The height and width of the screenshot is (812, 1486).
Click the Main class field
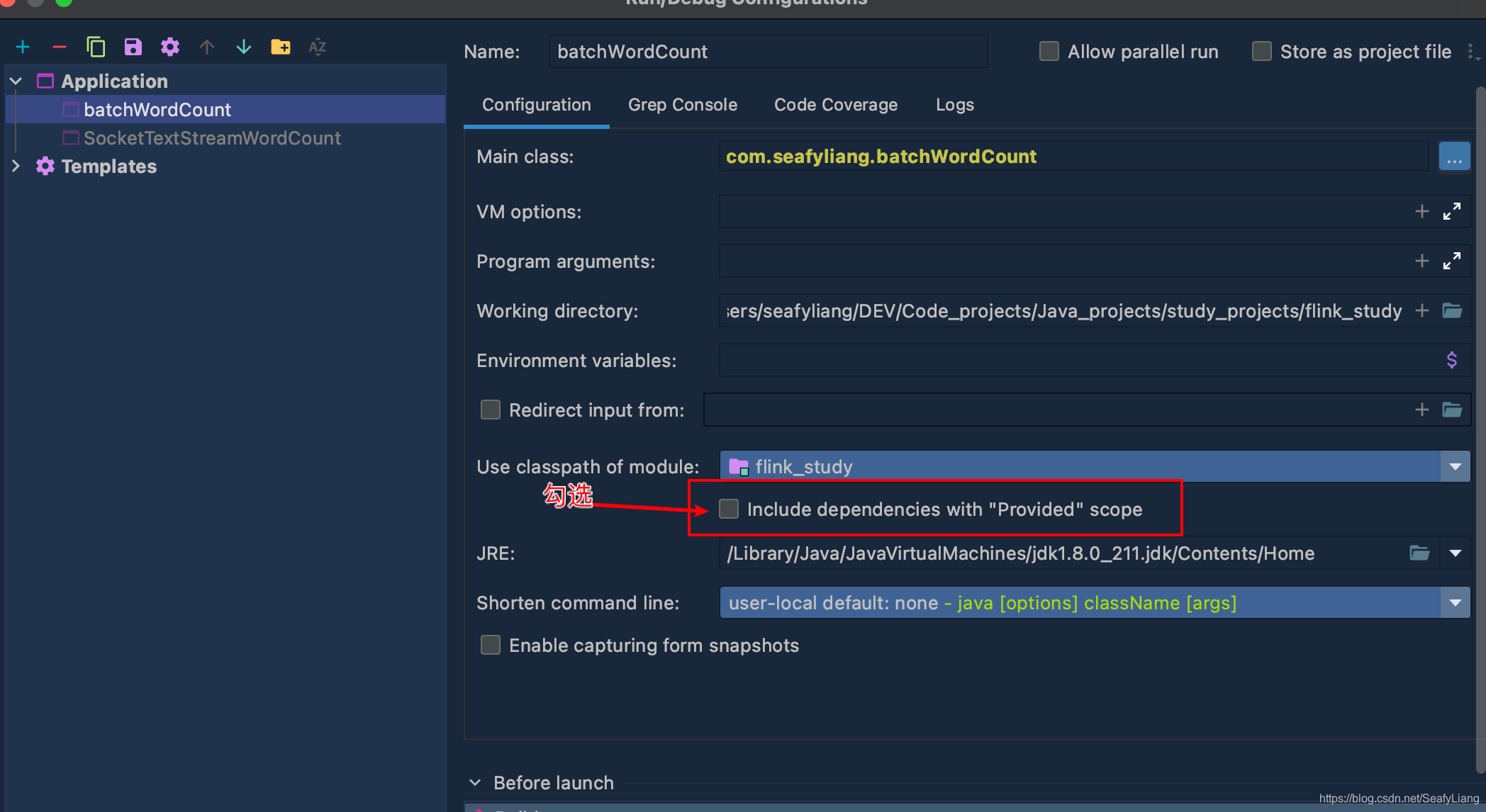[1073, 157]
